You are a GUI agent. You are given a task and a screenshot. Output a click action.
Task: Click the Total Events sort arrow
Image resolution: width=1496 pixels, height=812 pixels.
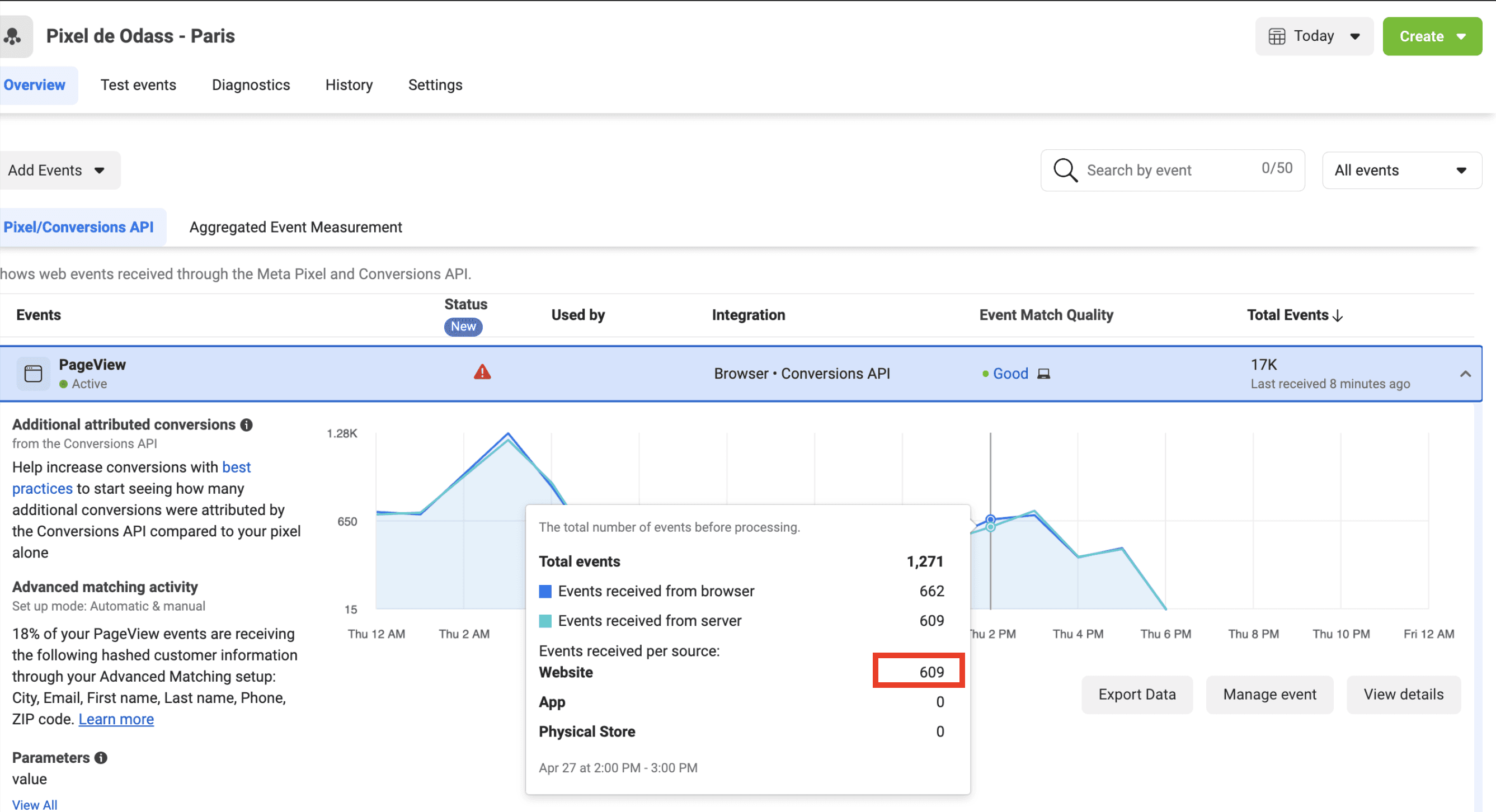point(1338,316)
